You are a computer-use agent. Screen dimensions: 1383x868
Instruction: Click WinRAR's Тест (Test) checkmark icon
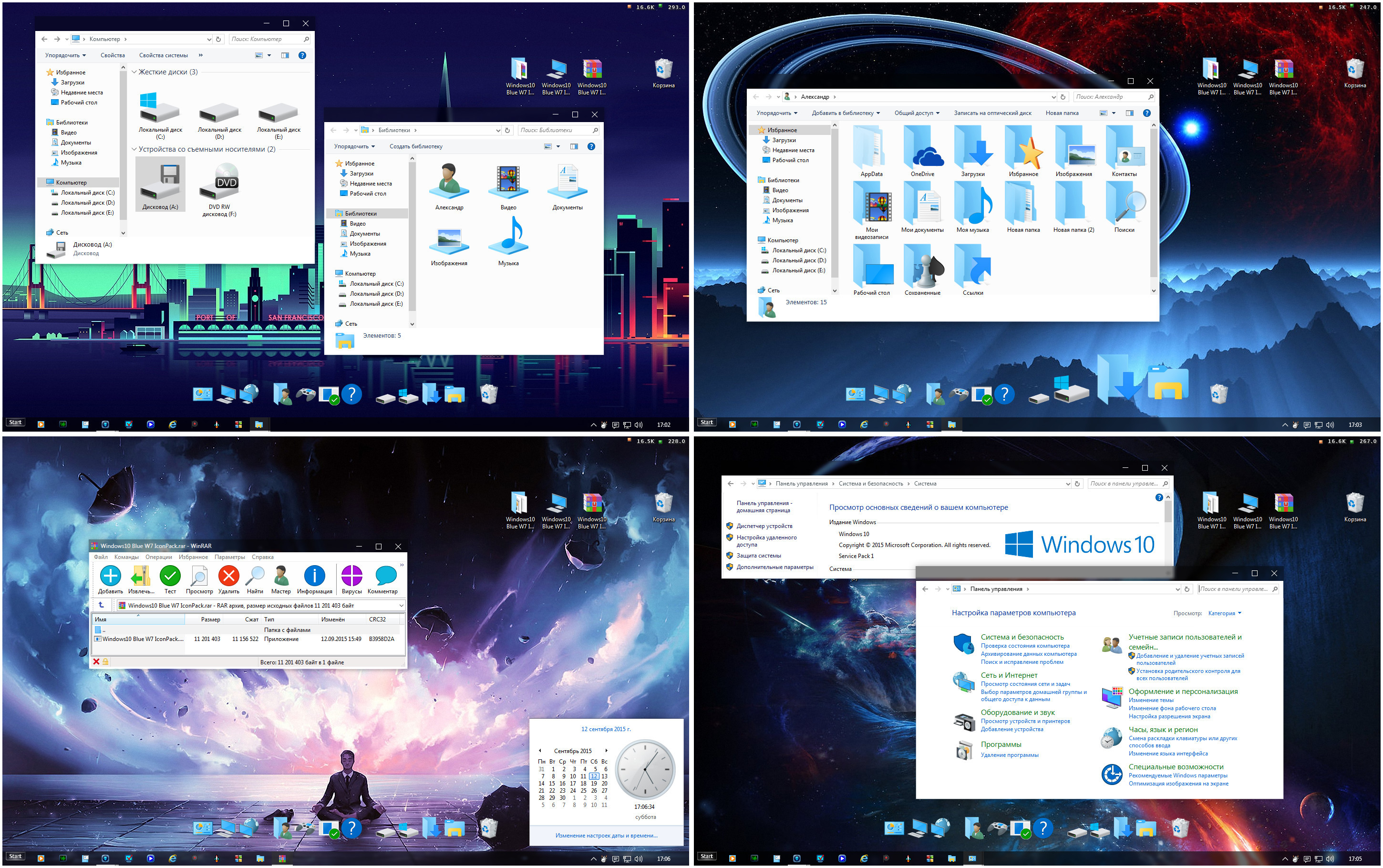pyautogui.click(x=170, y=576)
